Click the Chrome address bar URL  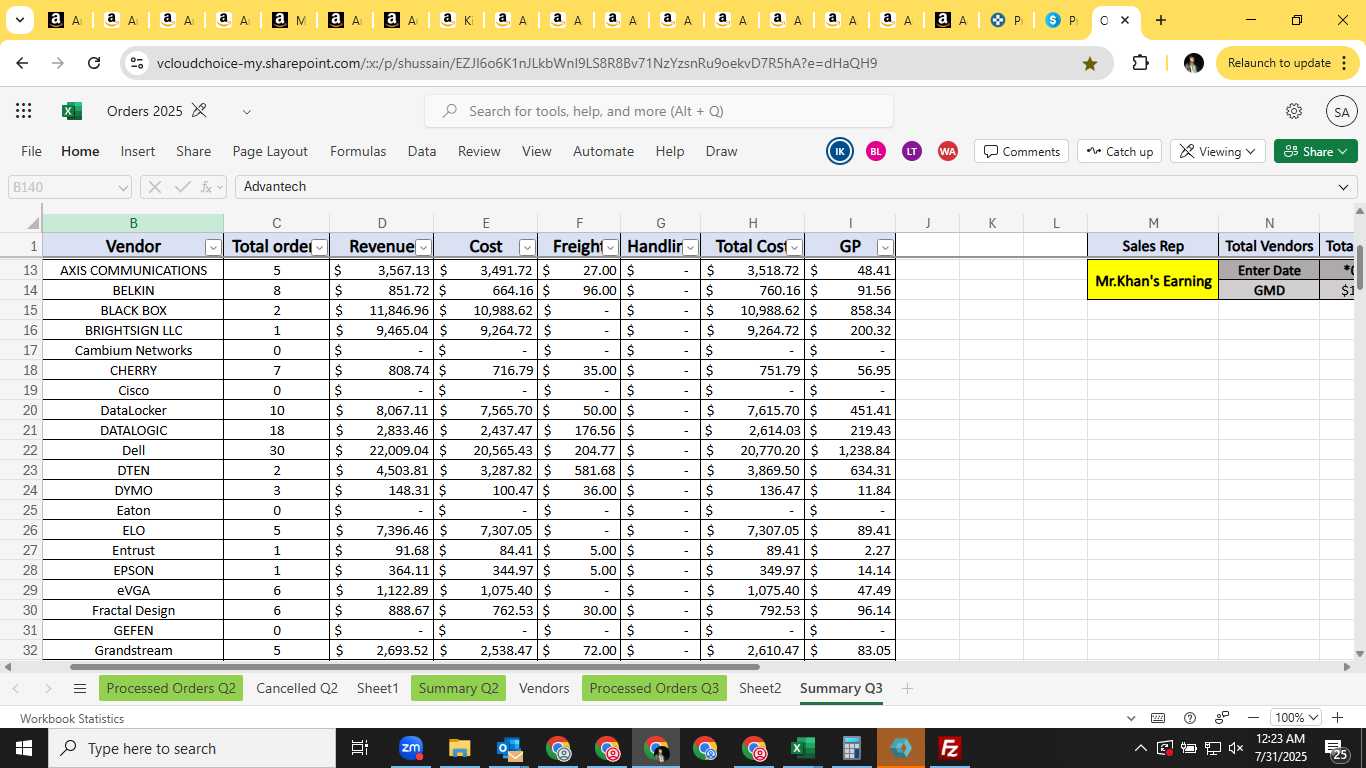tap(517, 63)
